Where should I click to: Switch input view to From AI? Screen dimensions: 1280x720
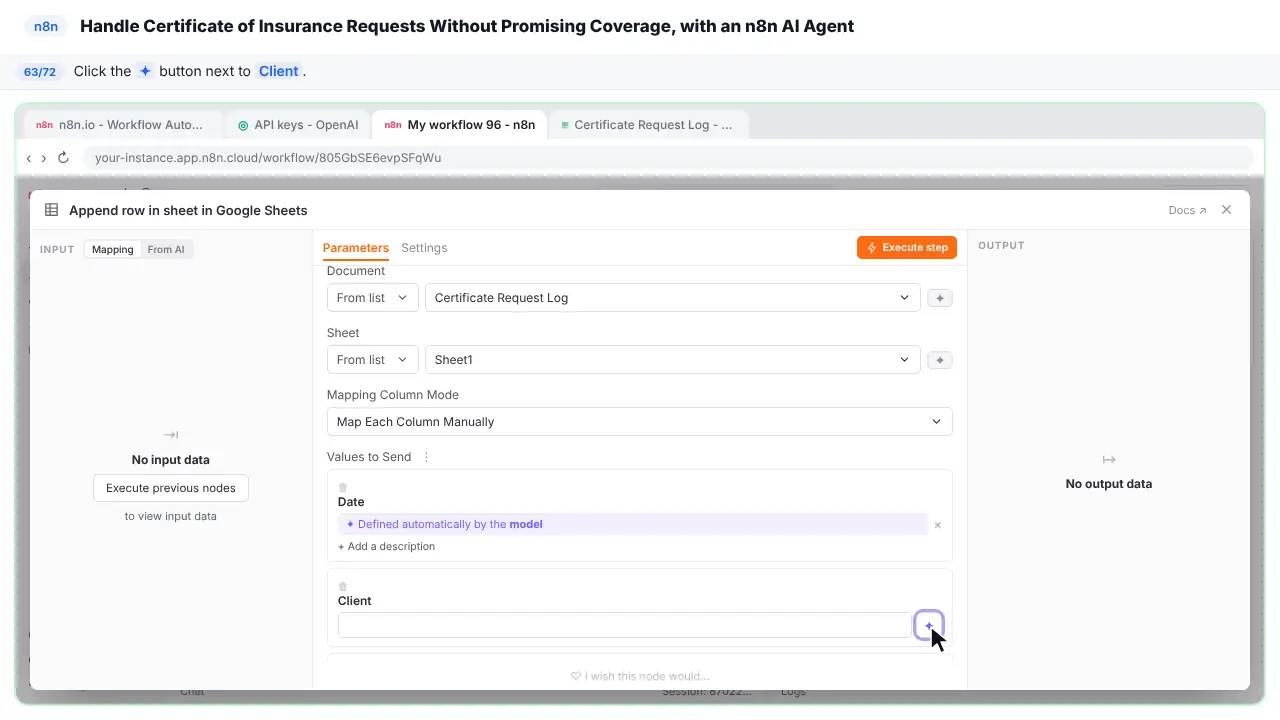click(166, 249)
